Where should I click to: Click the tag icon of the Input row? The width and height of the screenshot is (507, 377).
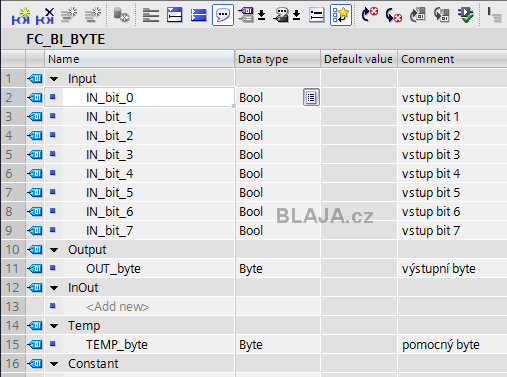[x=35, y=79]
